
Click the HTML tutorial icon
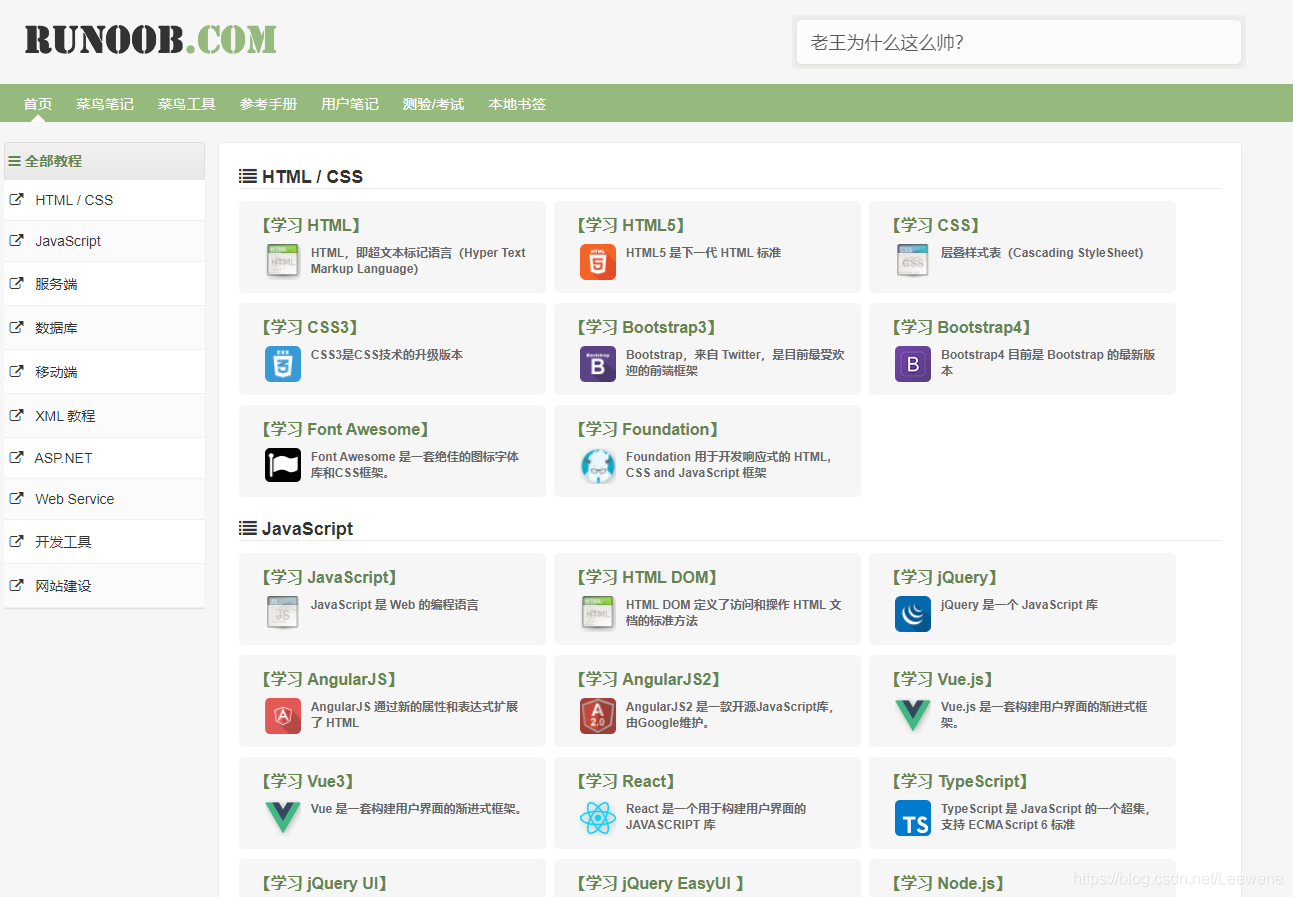(x=283, y=262)
